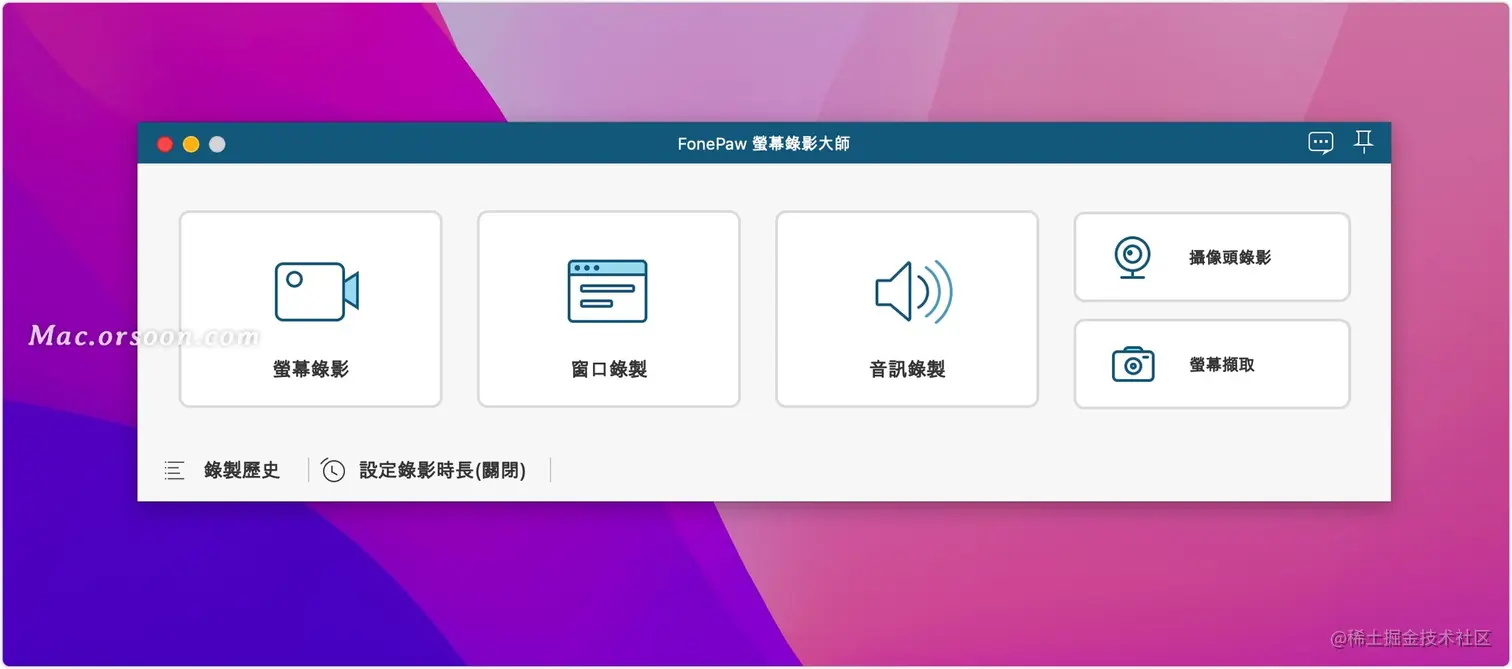Select 音訊錄製 audio recording label

pyautogui.click(x=907, y=369)
